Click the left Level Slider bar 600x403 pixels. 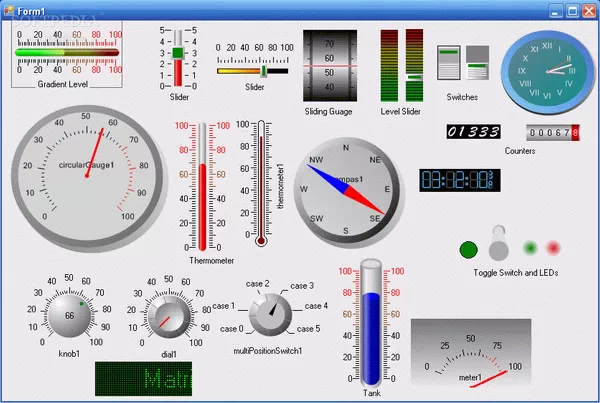click(x=389, y=65)
